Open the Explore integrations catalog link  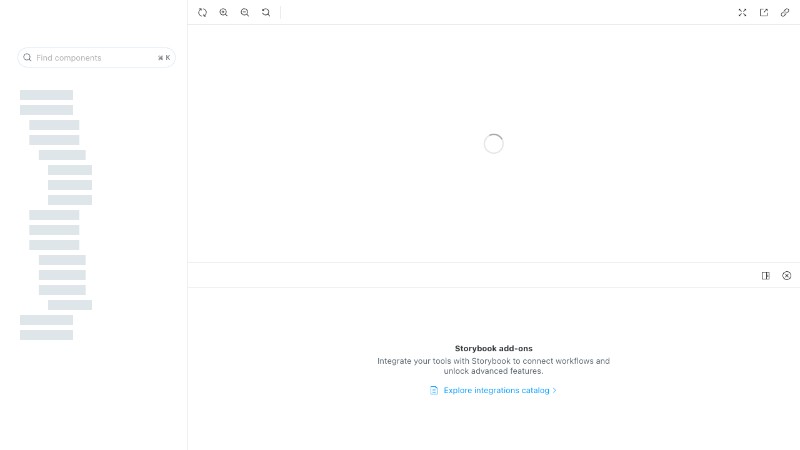(496, 390)
